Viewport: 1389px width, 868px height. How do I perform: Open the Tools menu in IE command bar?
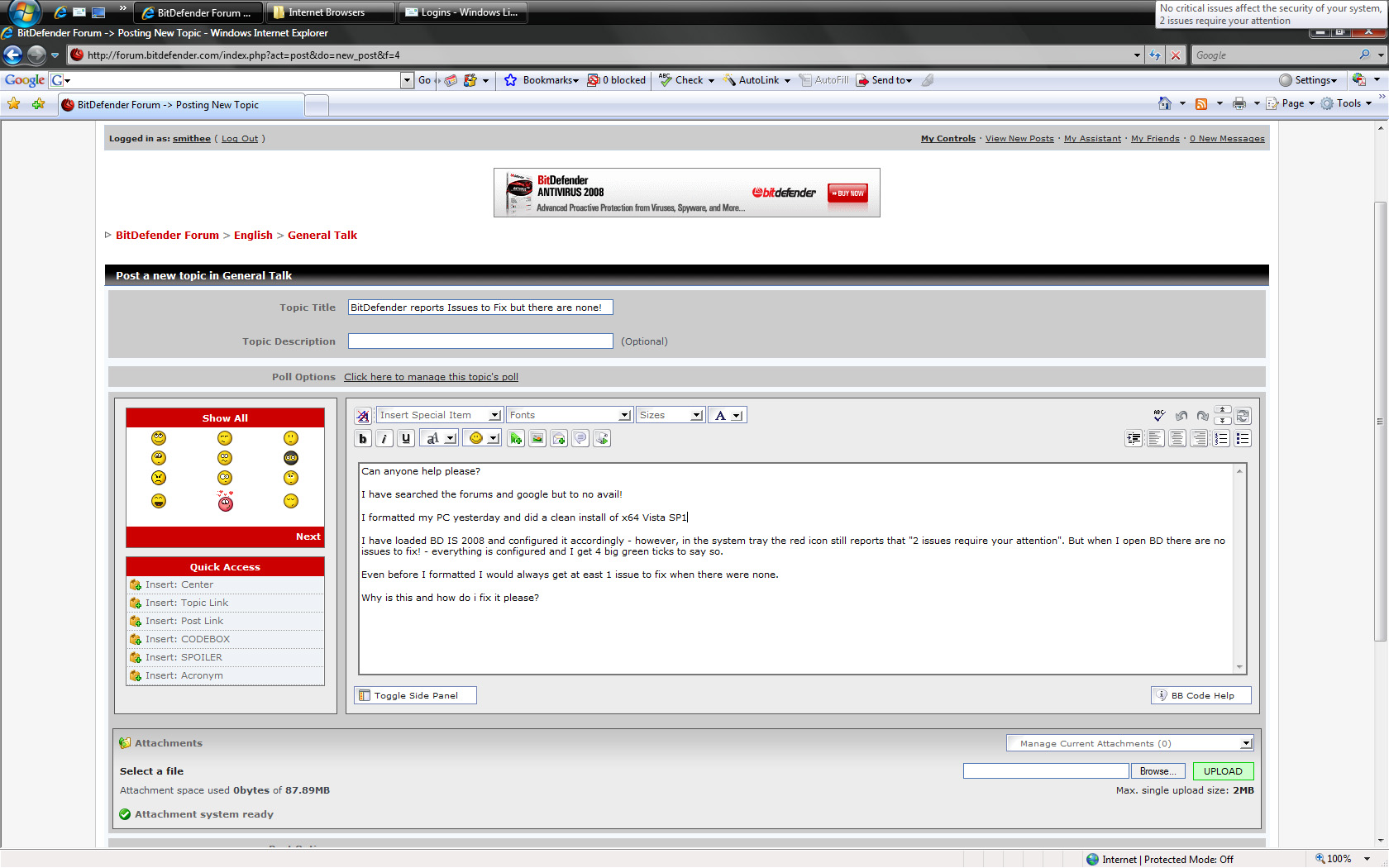tap(1347, 103)
